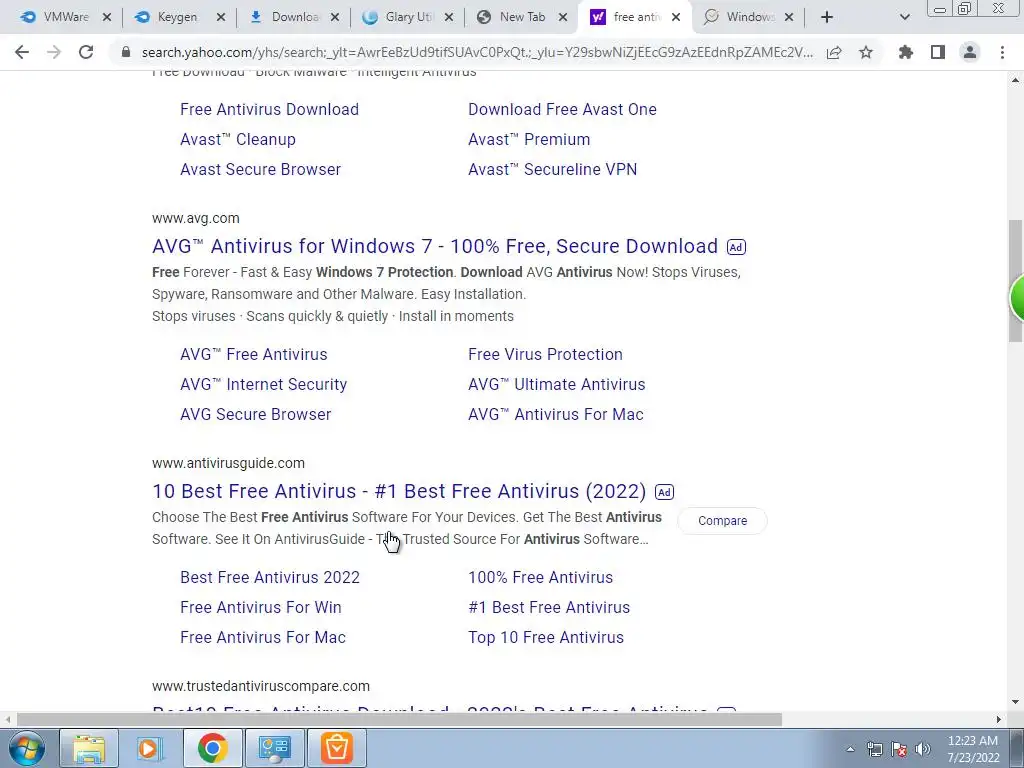Open orange shopping bag taskbar app
Screen dimensions: 1024x768
click(337, 748)
